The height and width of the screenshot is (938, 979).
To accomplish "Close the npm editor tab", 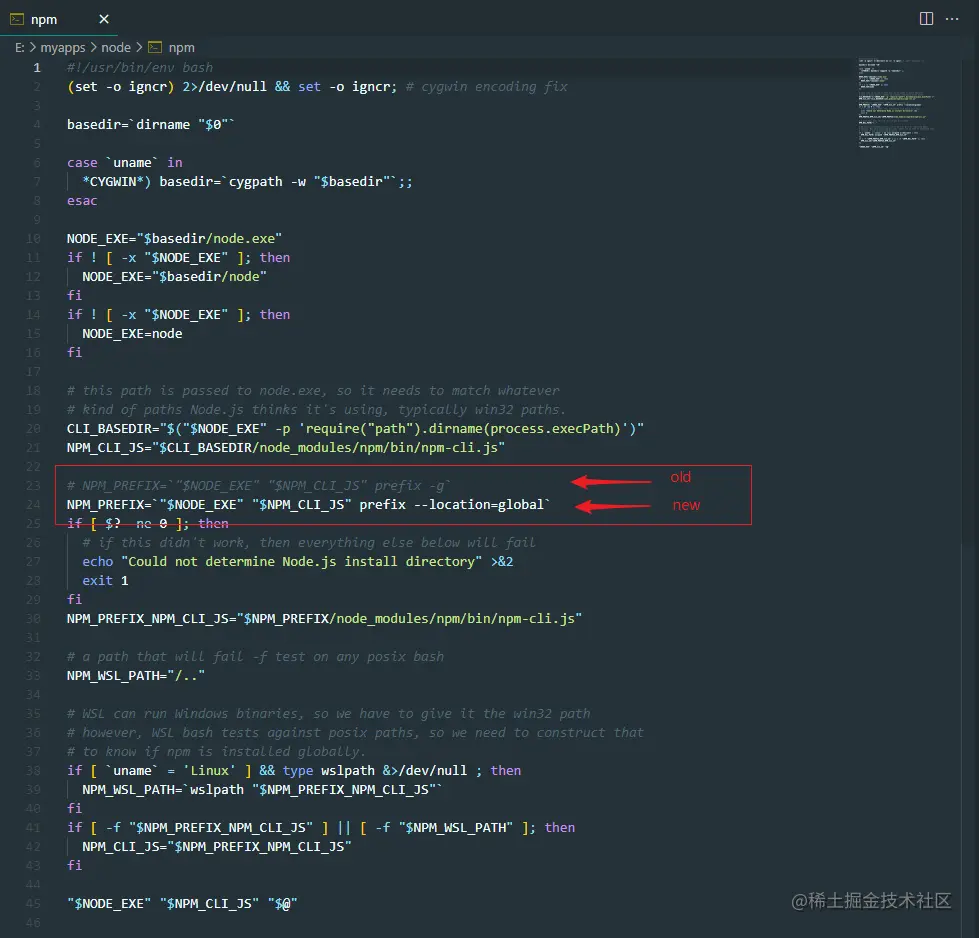I will pos(104,19).
